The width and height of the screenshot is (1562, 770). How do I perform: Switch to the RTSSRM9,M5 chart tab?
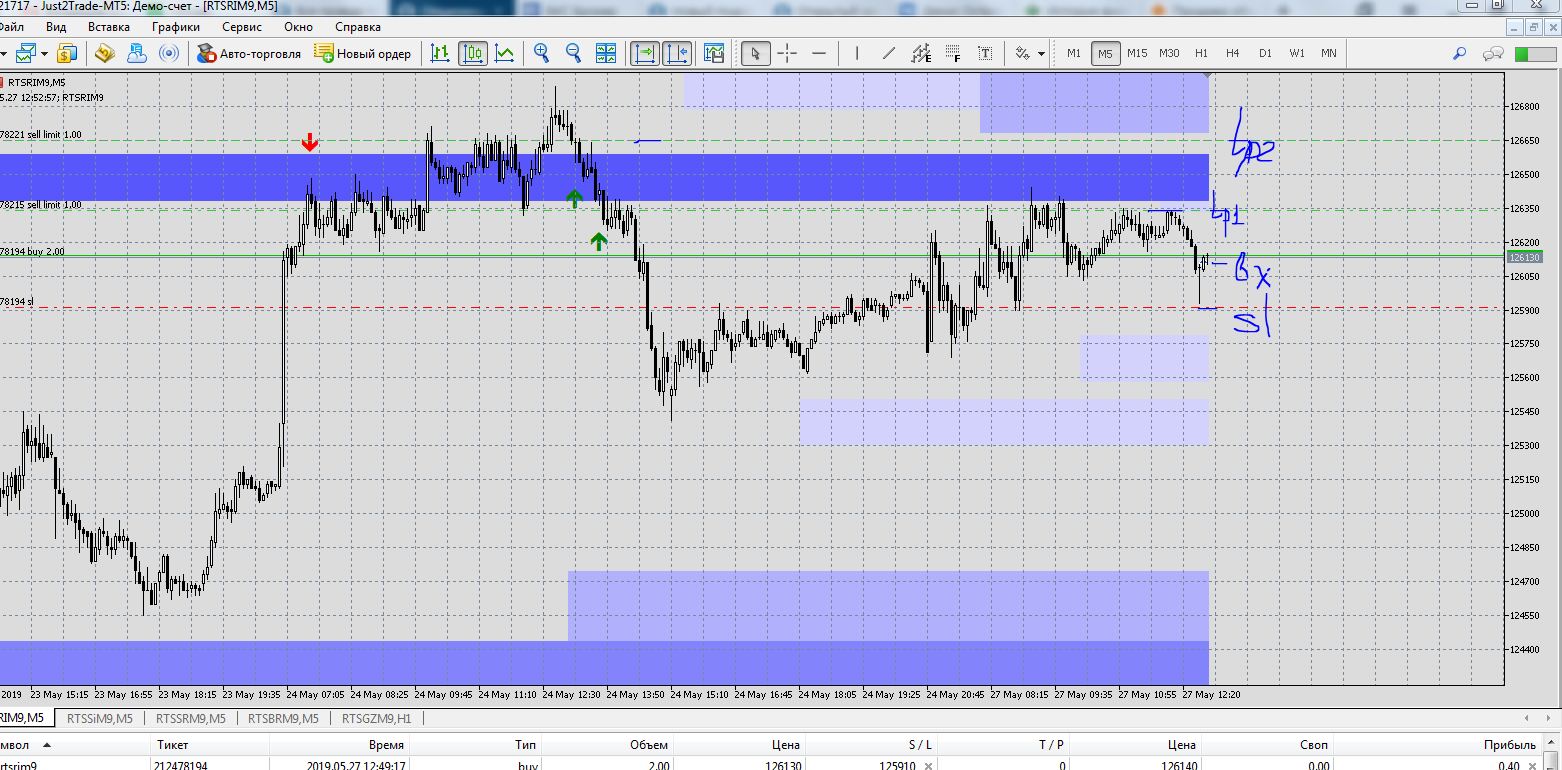coord(191,718)
